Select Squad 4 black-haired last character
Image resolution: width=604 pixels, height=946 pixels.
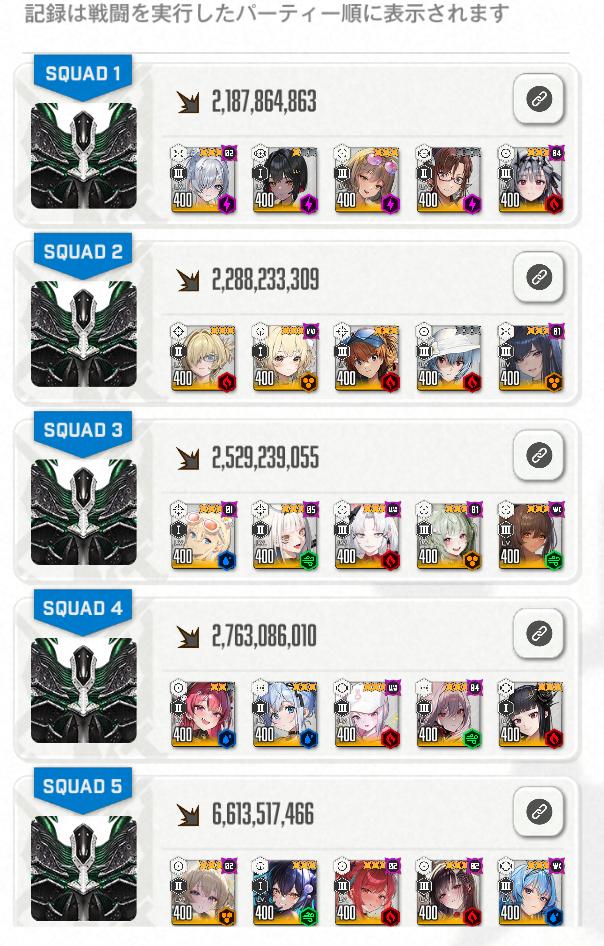point(531,714)
